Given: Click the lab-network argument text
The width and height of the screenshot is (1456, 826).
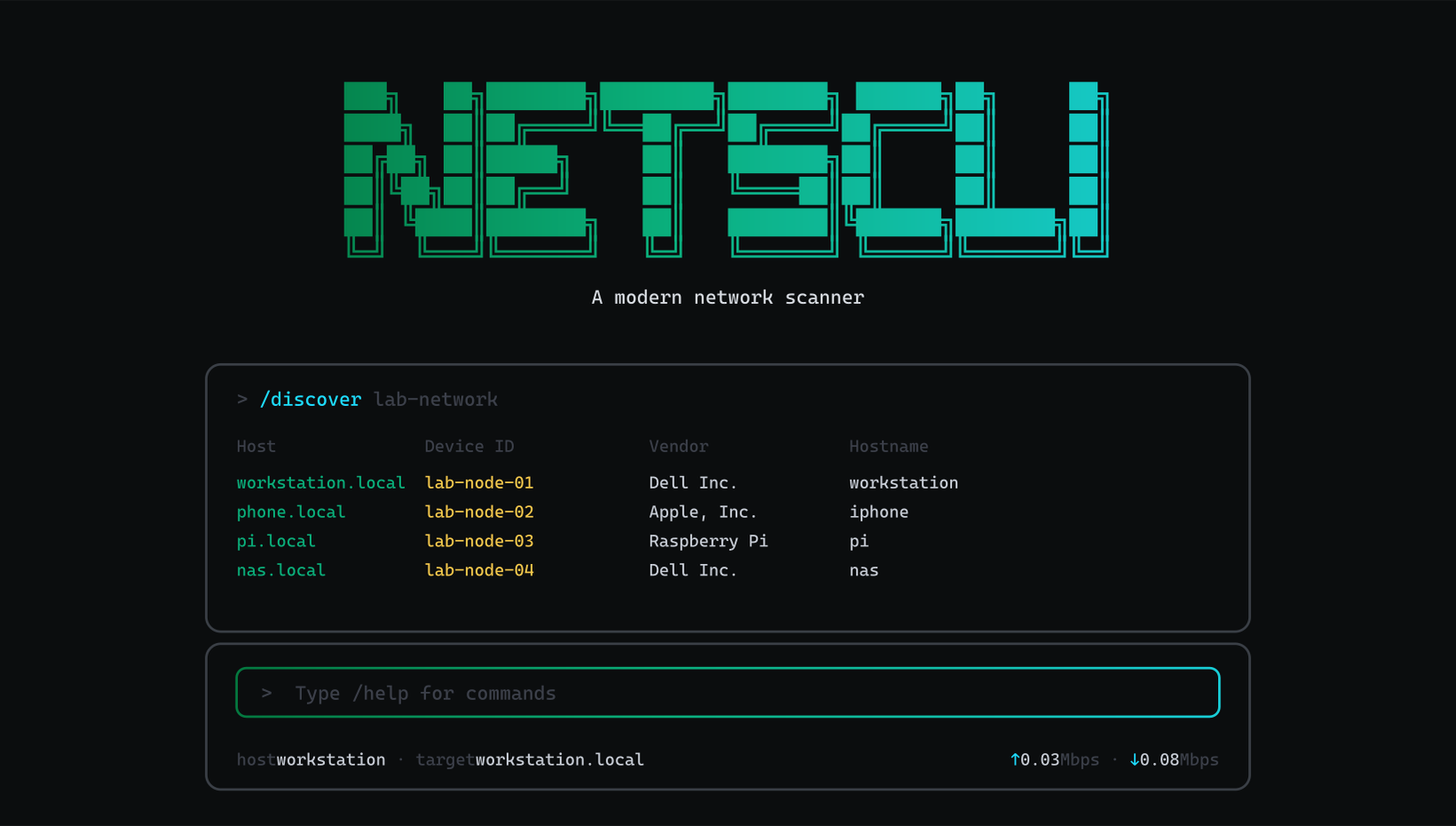Looking at the screenshot, I should [x=436, y=400].
